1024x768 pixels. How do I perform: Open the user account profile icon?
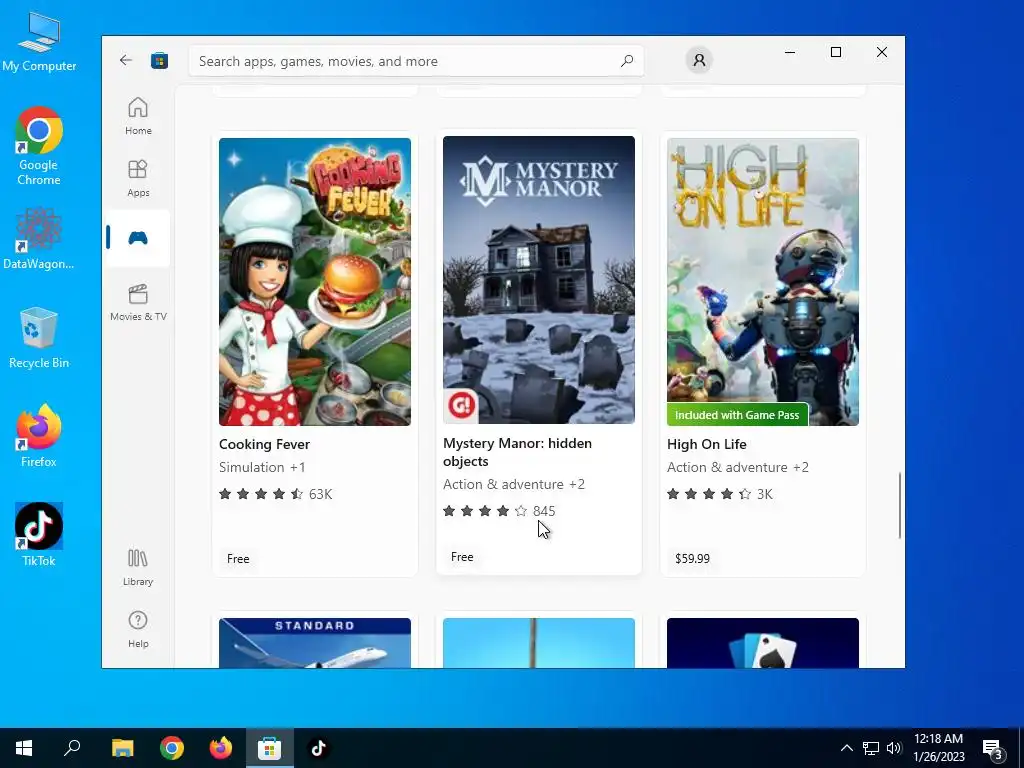pyautogui.click(x=699, y=61)
